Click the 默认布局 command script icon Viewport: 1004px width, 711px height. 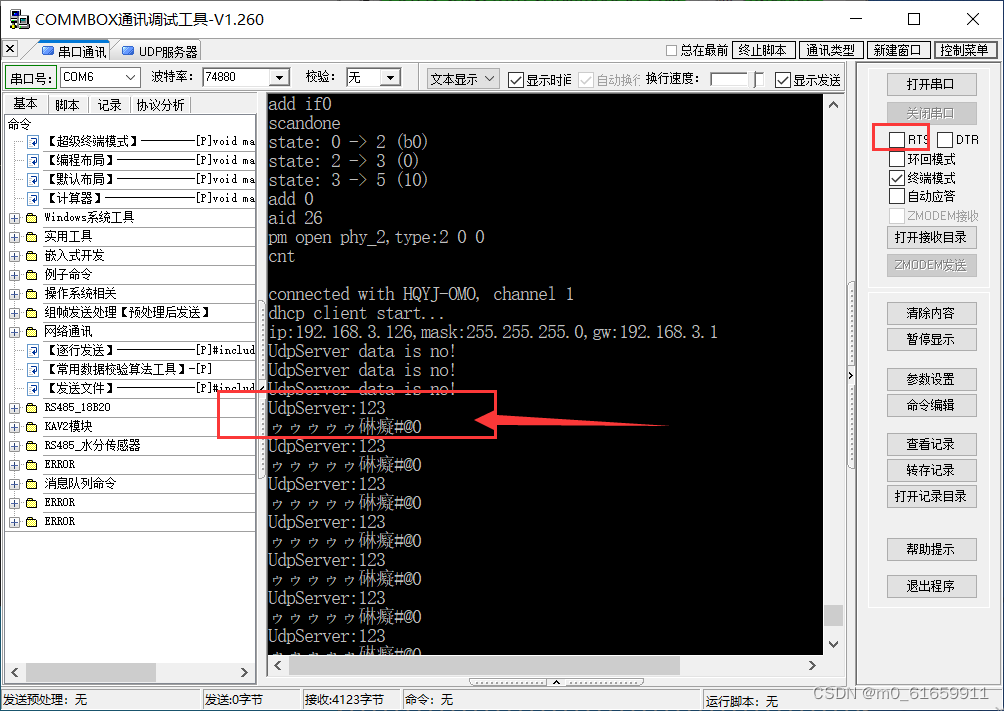point(33,179)
